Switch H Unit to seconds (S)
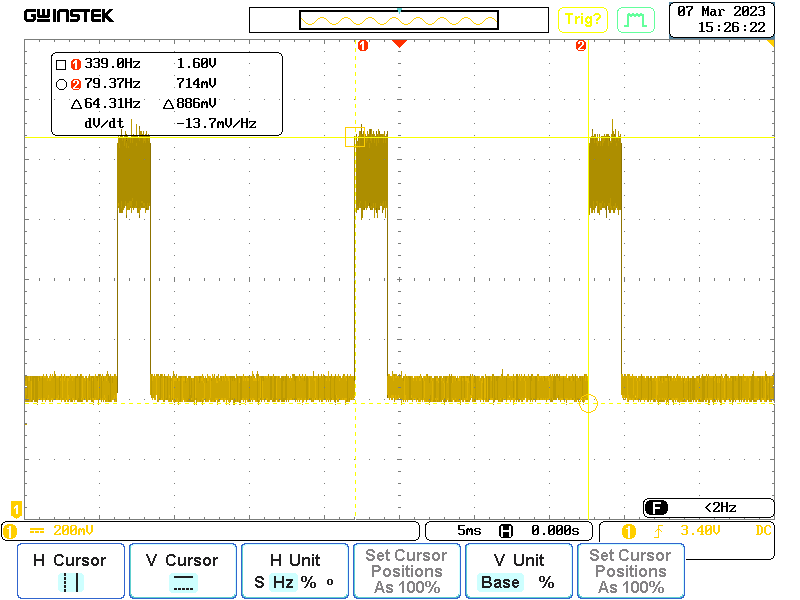The image size is (800, 600). tap(259, 582)
